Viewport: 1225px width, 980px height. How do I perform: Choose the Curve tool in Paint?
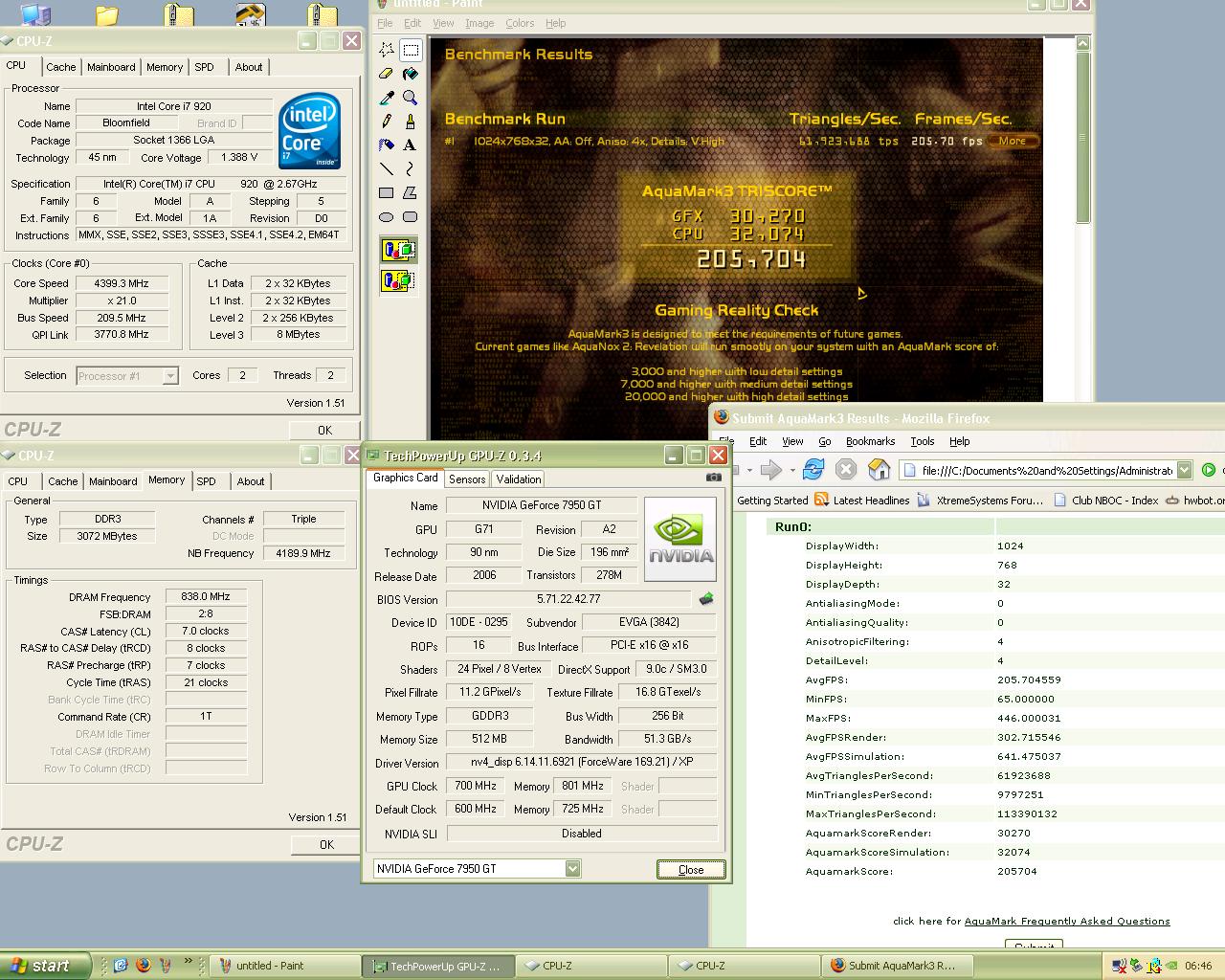coord(411,169)
